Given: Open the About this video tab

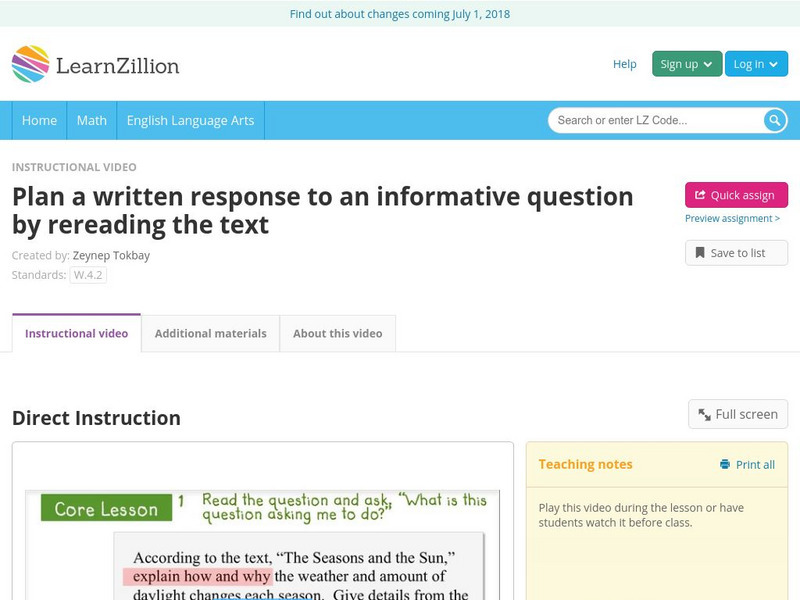Looking at the screenshot, I should 337,333.
